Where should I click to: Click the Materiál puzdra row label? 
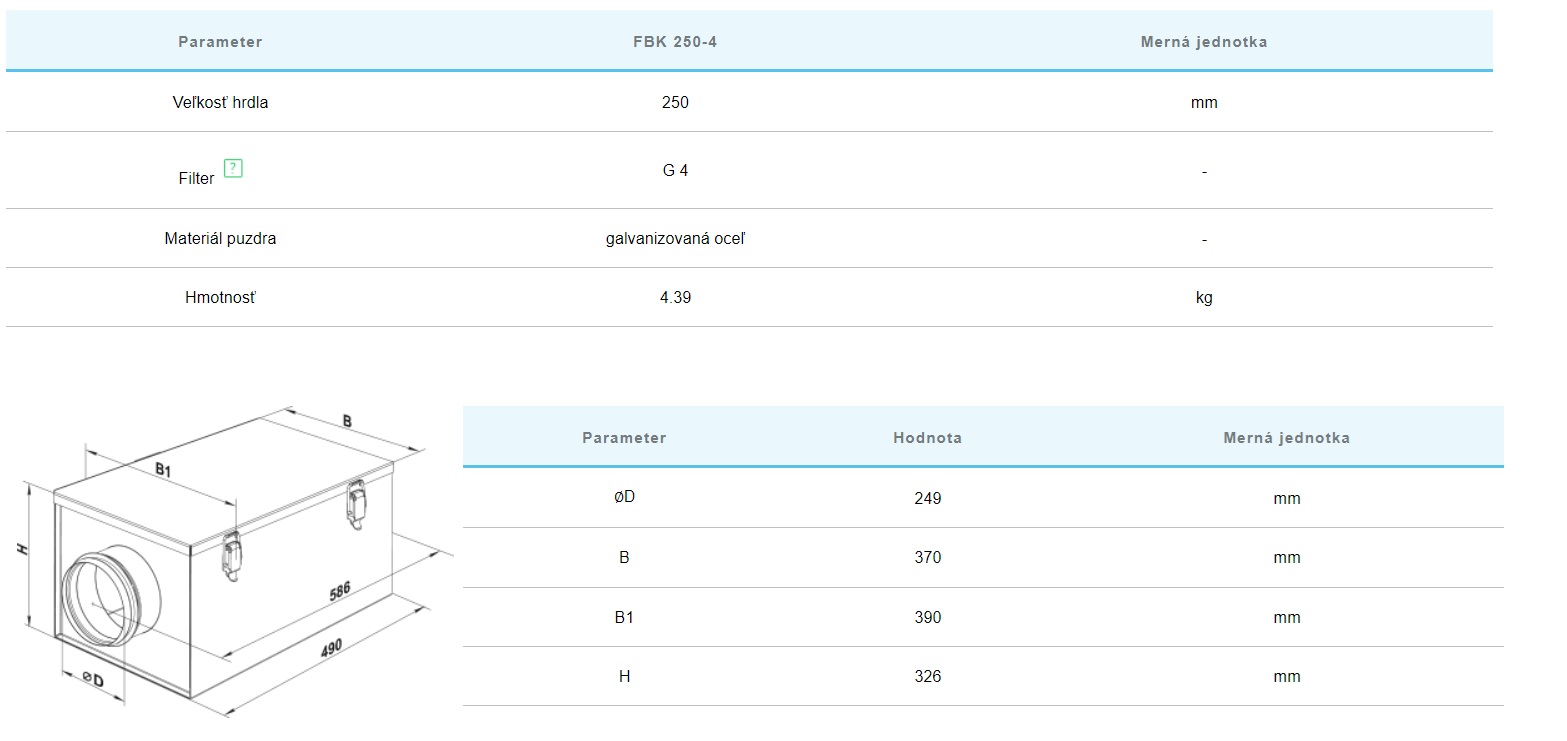point(220,239)
